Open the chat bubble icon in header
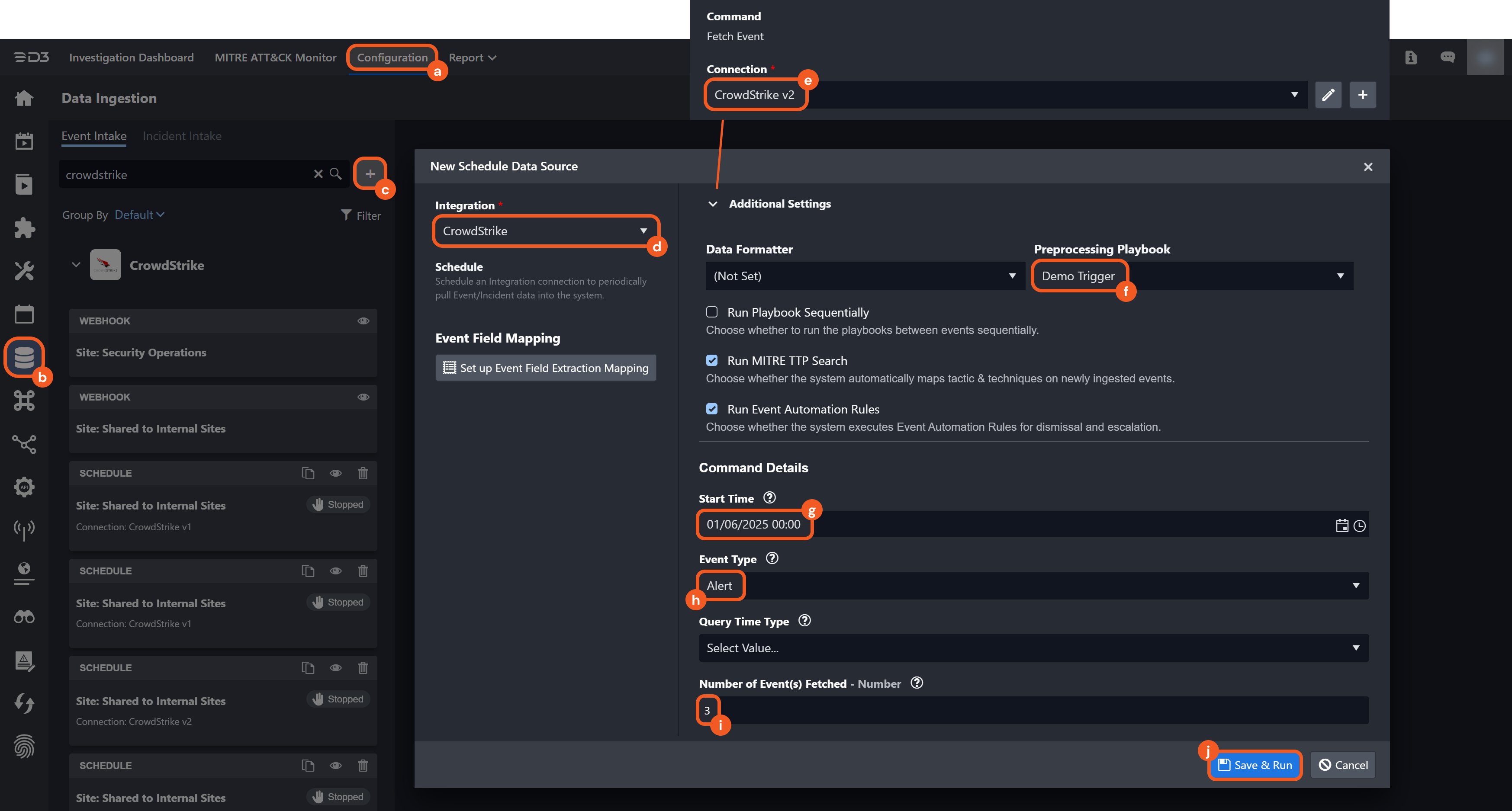This screenshot has width=1512, height=811. [1448, 57]
